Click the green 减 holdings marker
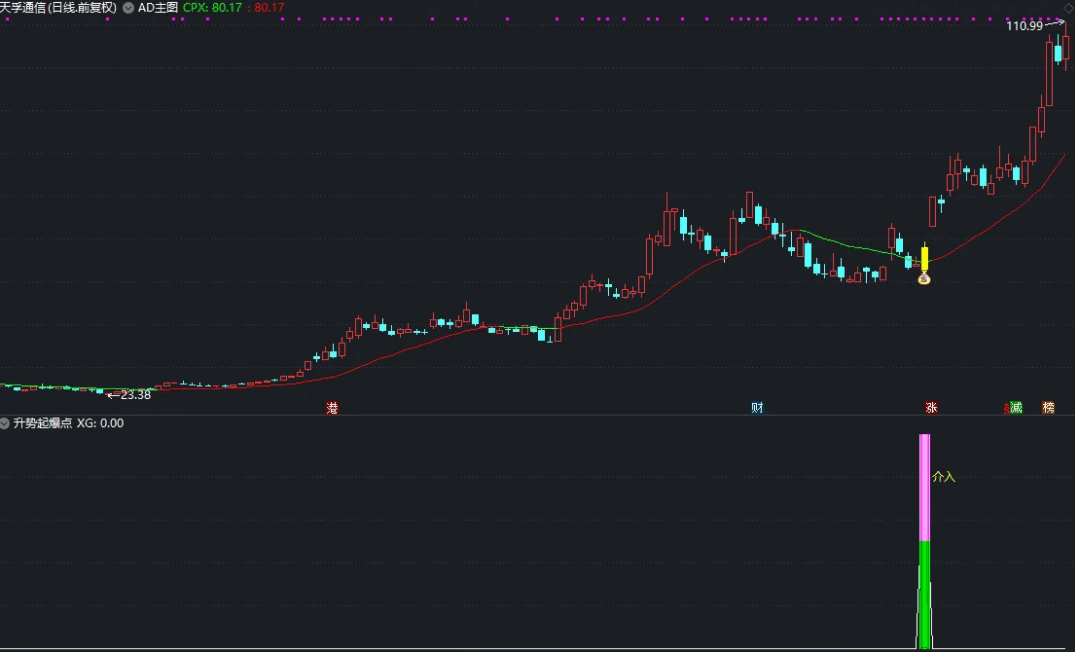This screenshot has width=1075, height=652. (1016, 408)
